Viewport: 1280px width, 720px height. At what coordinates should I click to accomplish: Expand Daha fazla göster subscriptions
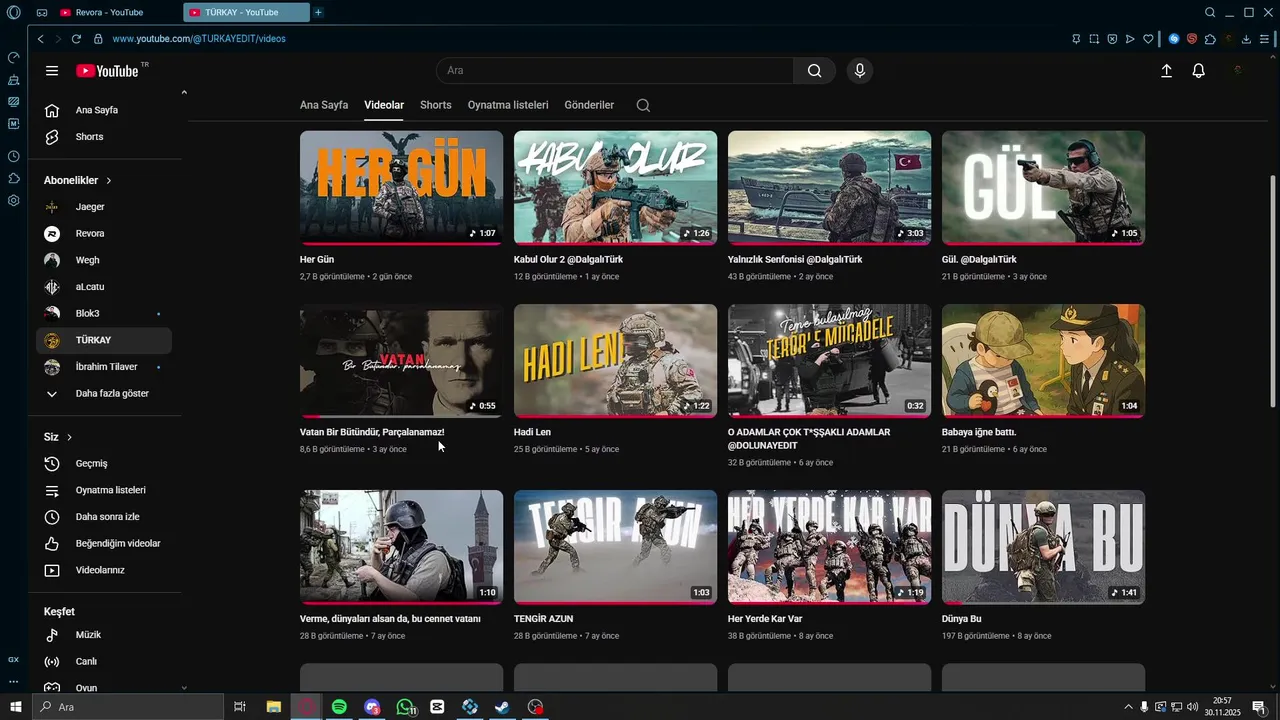(104, 394)
